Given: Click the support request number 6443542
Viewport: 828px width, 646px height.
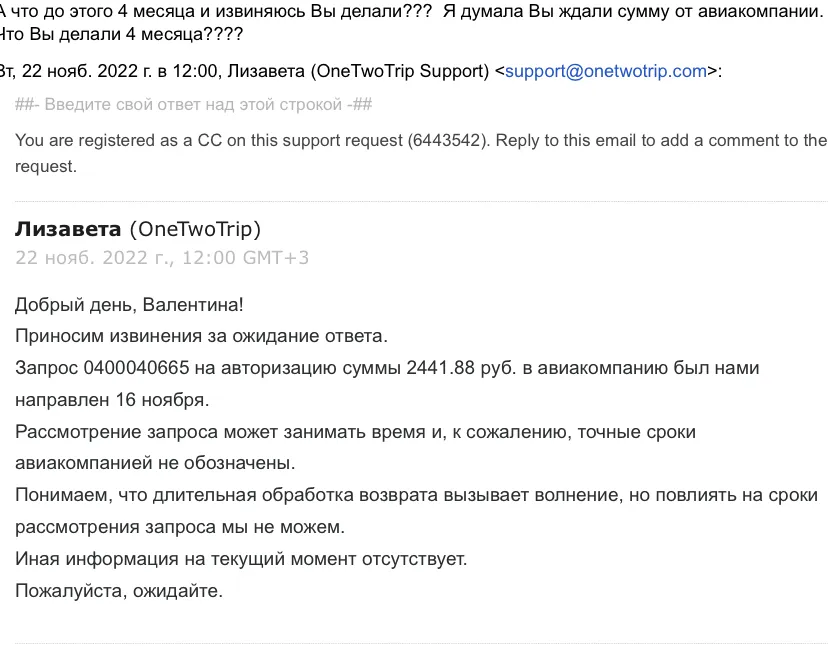Looking at the screenshot, I should point(446,141).
